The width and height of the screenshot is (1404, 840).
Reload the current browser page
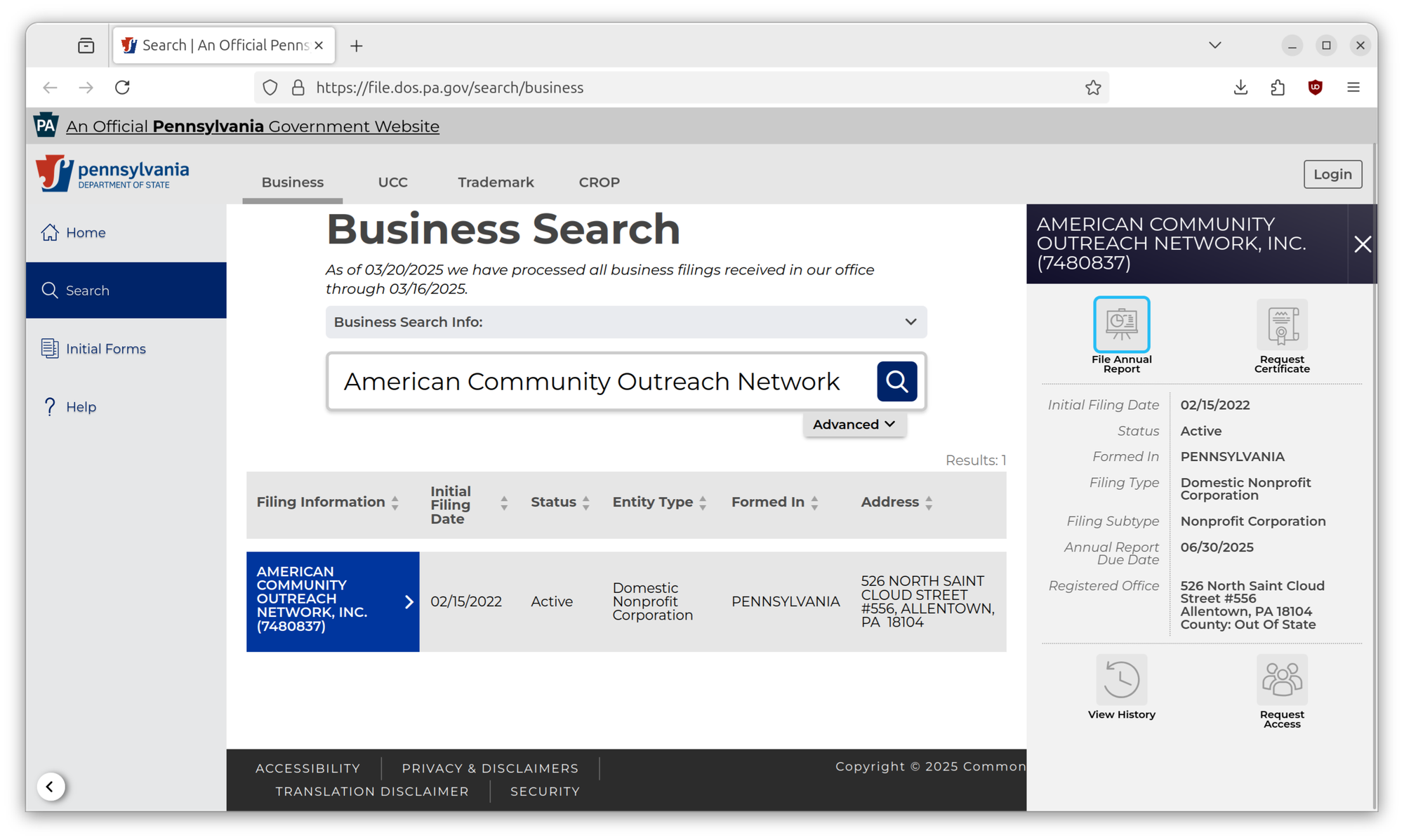point(123,88)
